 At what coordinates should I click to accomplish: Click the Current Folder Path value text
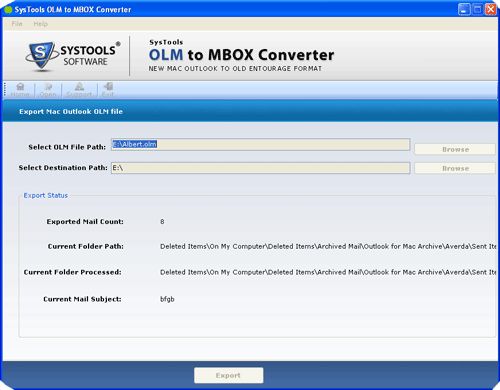click(328, 247)
